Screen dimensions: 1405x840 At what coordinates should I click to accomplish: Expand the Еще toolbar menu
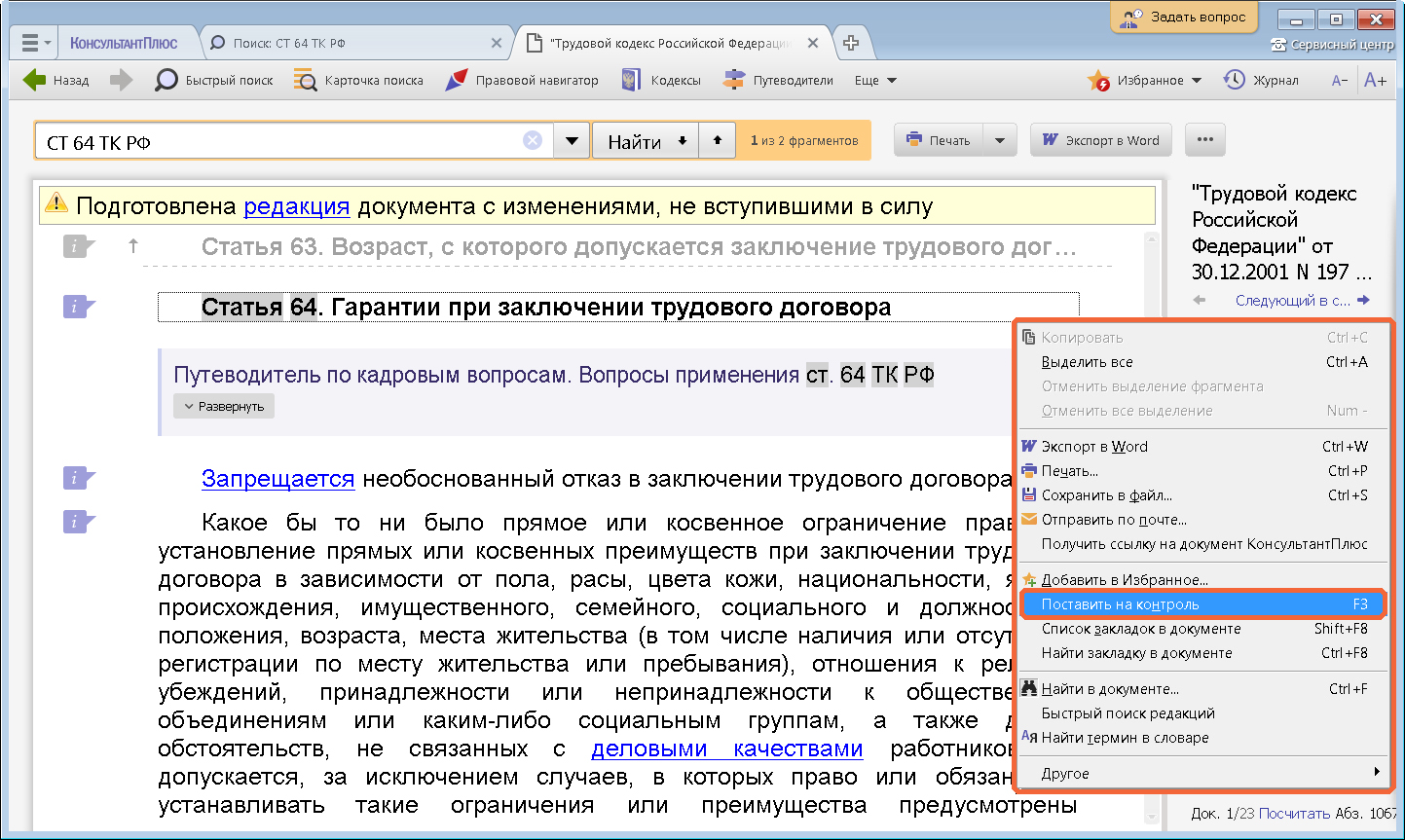pyautogui.click(x=875, y=81)
